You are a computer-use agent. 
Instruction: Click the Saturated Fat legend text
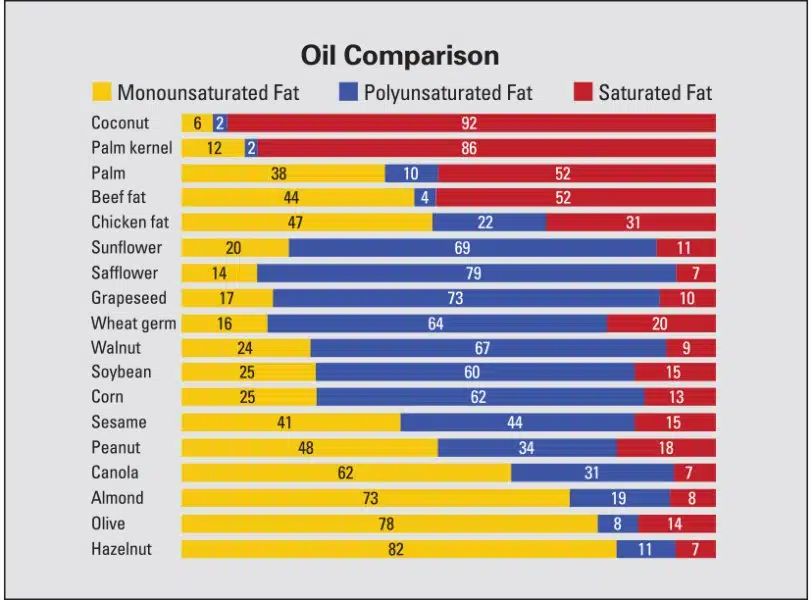(x=655, y=93)
